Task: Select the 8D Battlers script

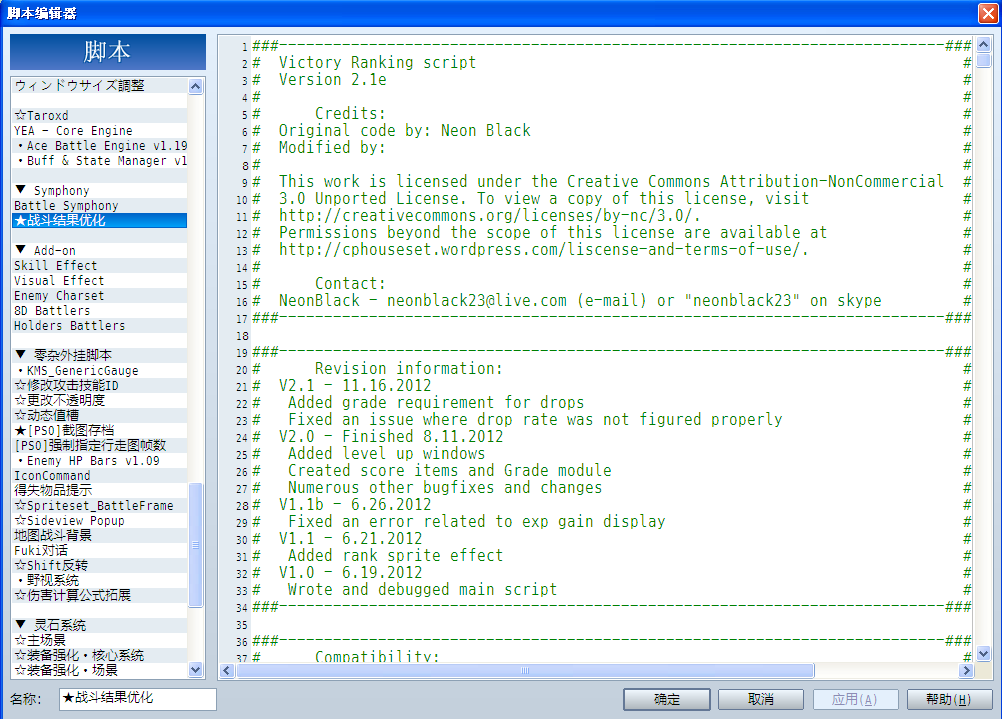Action: coord(100,310)
